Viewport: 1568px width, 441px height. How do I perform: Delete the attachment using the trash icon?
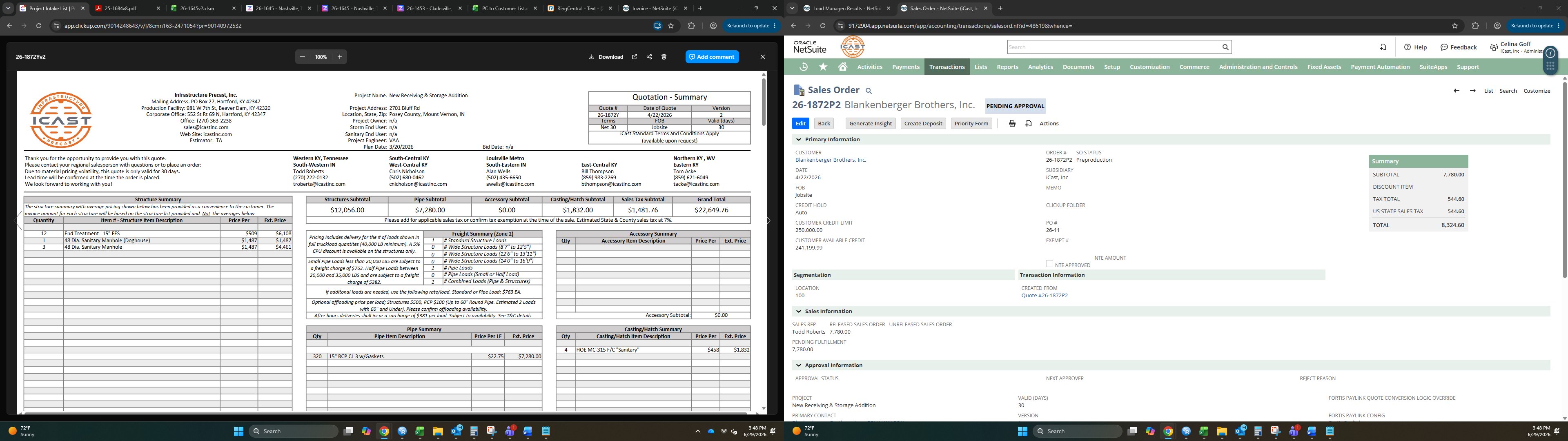pos(664,57)
